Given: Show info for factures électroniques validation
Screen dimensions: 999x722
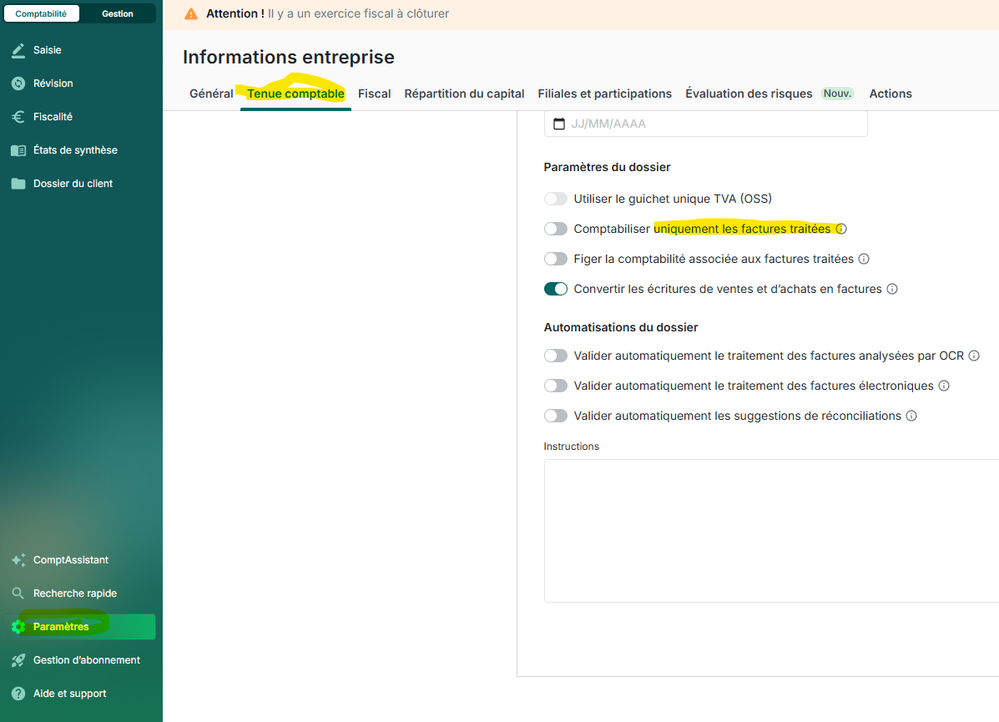Looking at the screenshot, I should point(943,386).
